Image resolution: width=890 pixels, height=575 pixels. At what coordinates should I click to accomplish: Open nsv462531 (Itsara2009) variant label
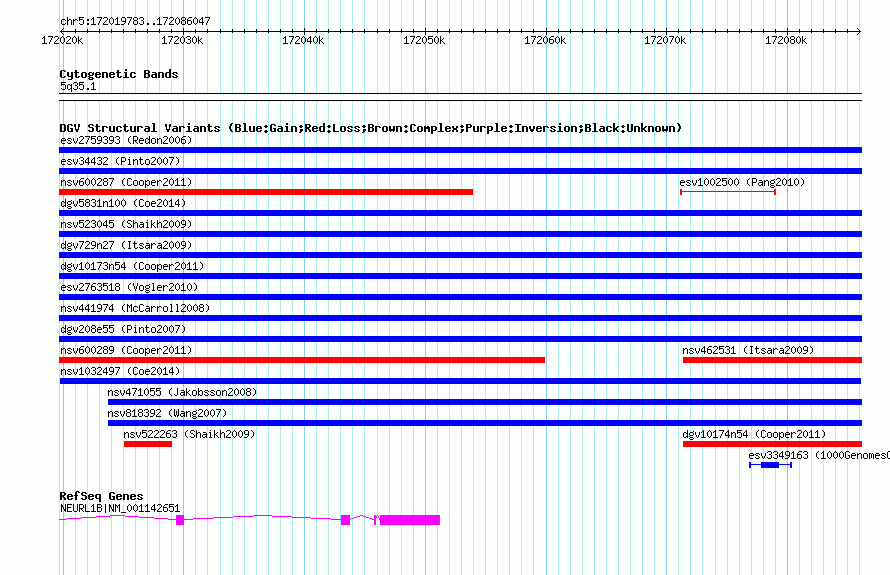[x=748, y=350]
